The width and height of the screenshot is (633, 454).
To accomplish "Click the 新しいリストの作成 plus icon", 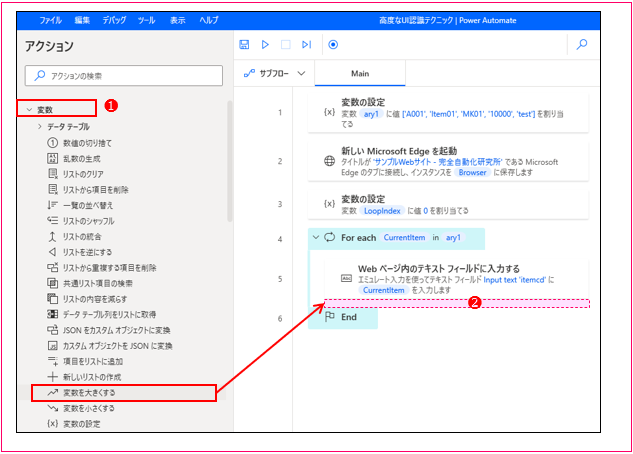I will tap(52, 377).
